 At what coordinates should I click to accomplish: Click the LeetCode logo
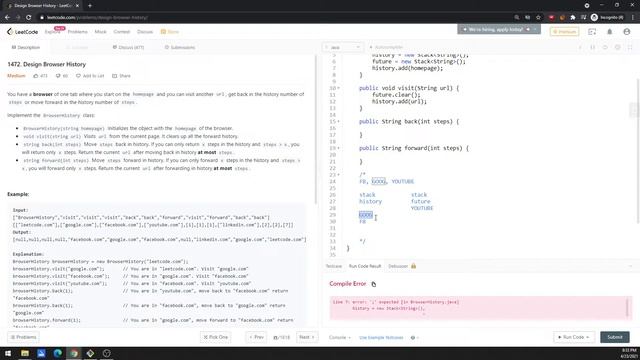pos(22,31)
